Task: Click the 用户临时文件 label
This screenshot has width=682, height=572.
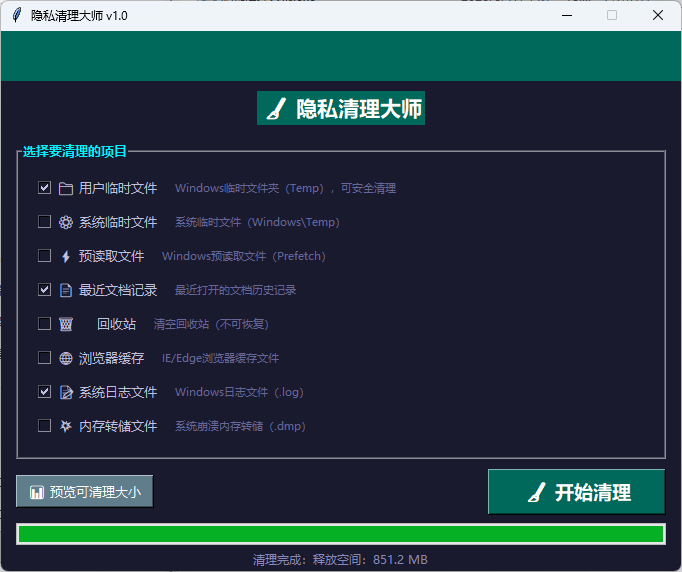Action: click(118, 188)
